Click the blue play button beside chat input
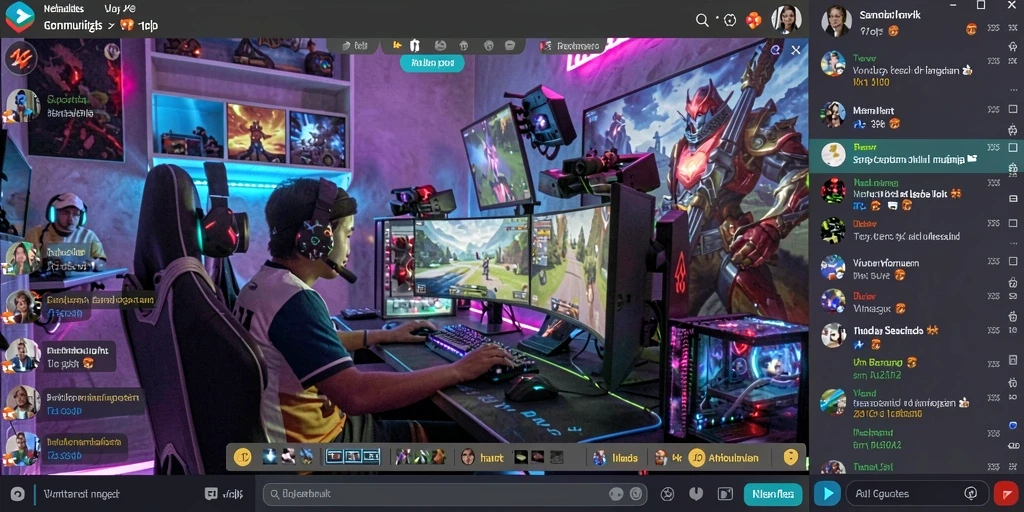1024x512 pixels. (x=827, y=493)
